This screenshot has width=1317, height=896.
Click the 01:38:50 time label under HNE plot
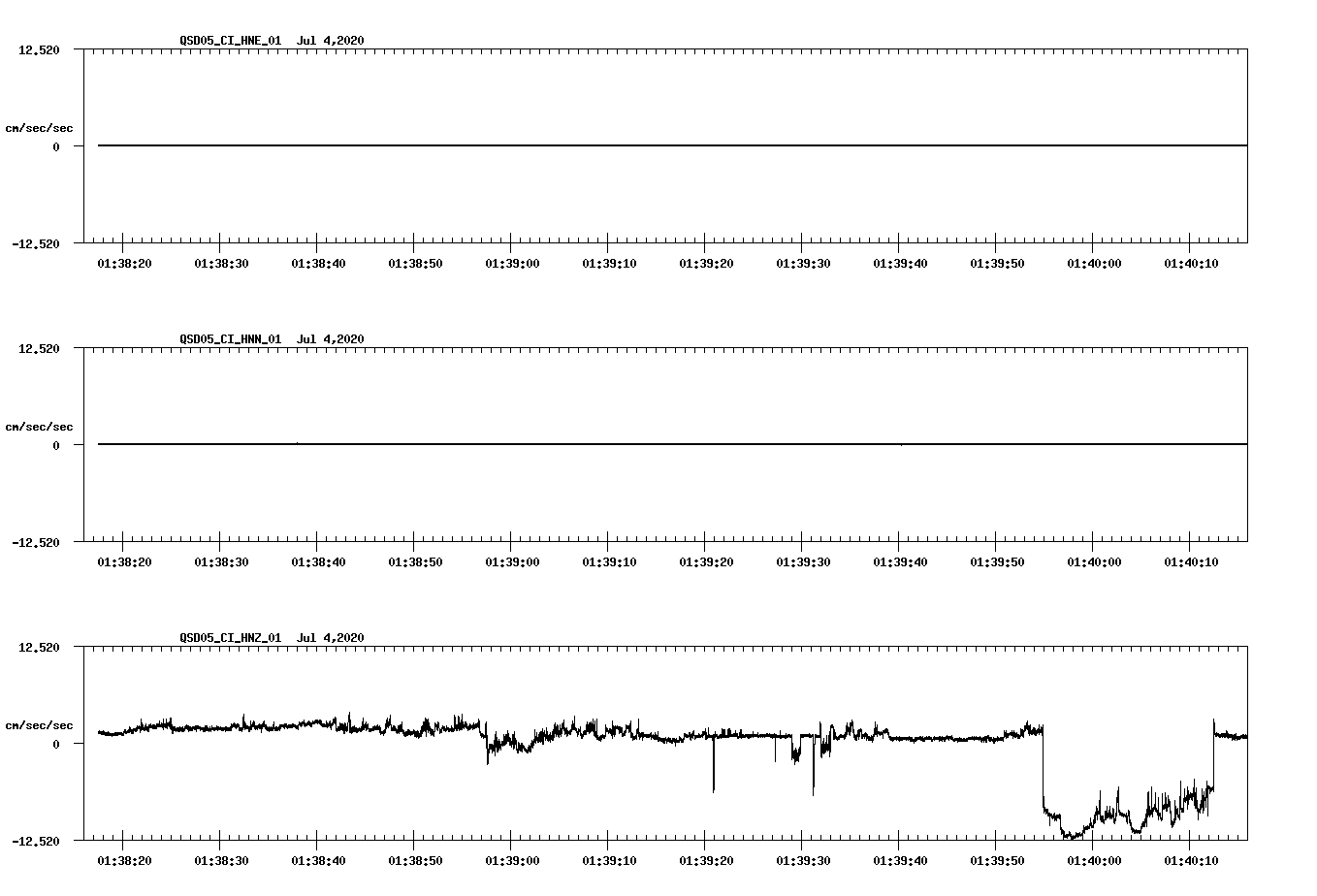[415, 264]
